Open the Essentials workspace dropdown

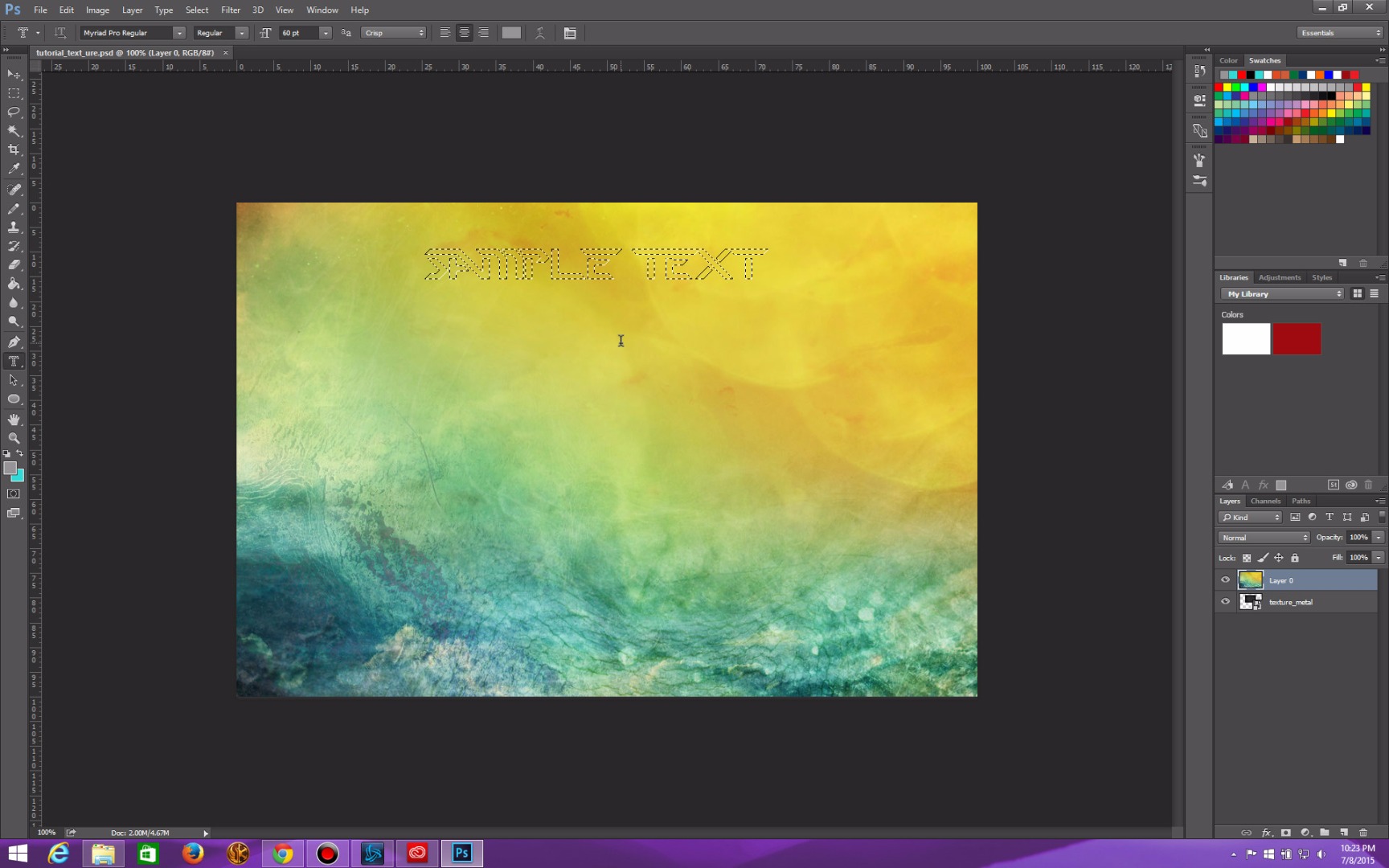1340,33
